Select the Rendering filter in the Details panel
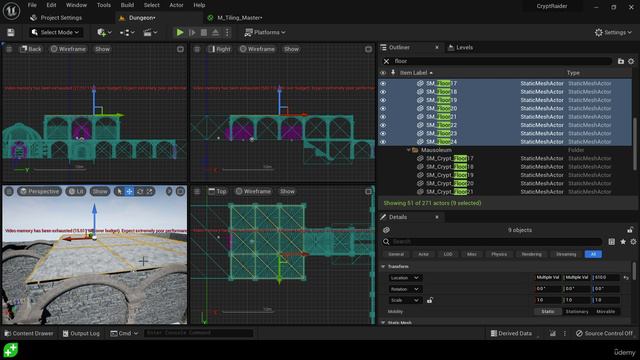The image size is (640, 360). pyautogui.click(x=531, y=254)
